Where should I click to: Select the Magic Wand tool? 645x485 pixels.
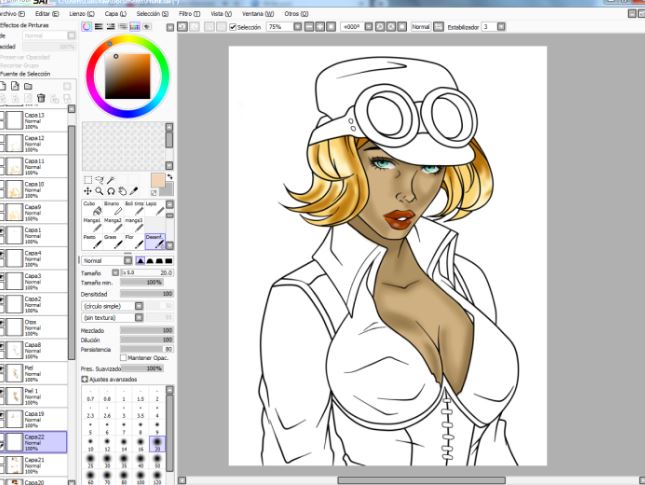point(111,180)
